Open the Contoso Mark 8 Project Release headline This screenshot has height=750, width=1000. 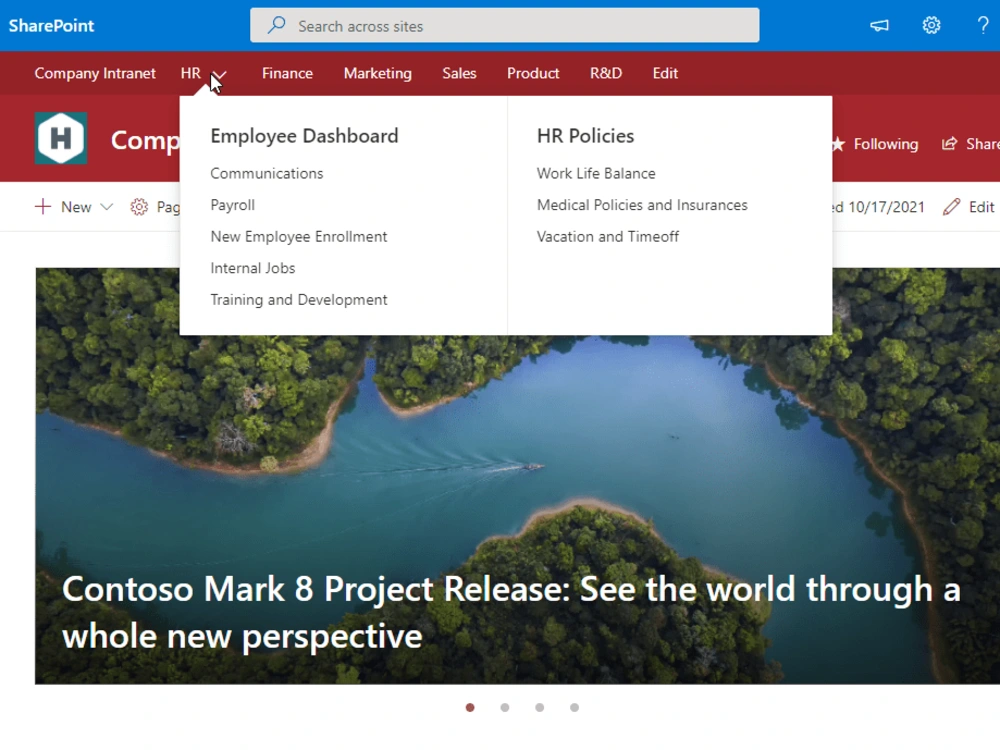tap(511, 612)
